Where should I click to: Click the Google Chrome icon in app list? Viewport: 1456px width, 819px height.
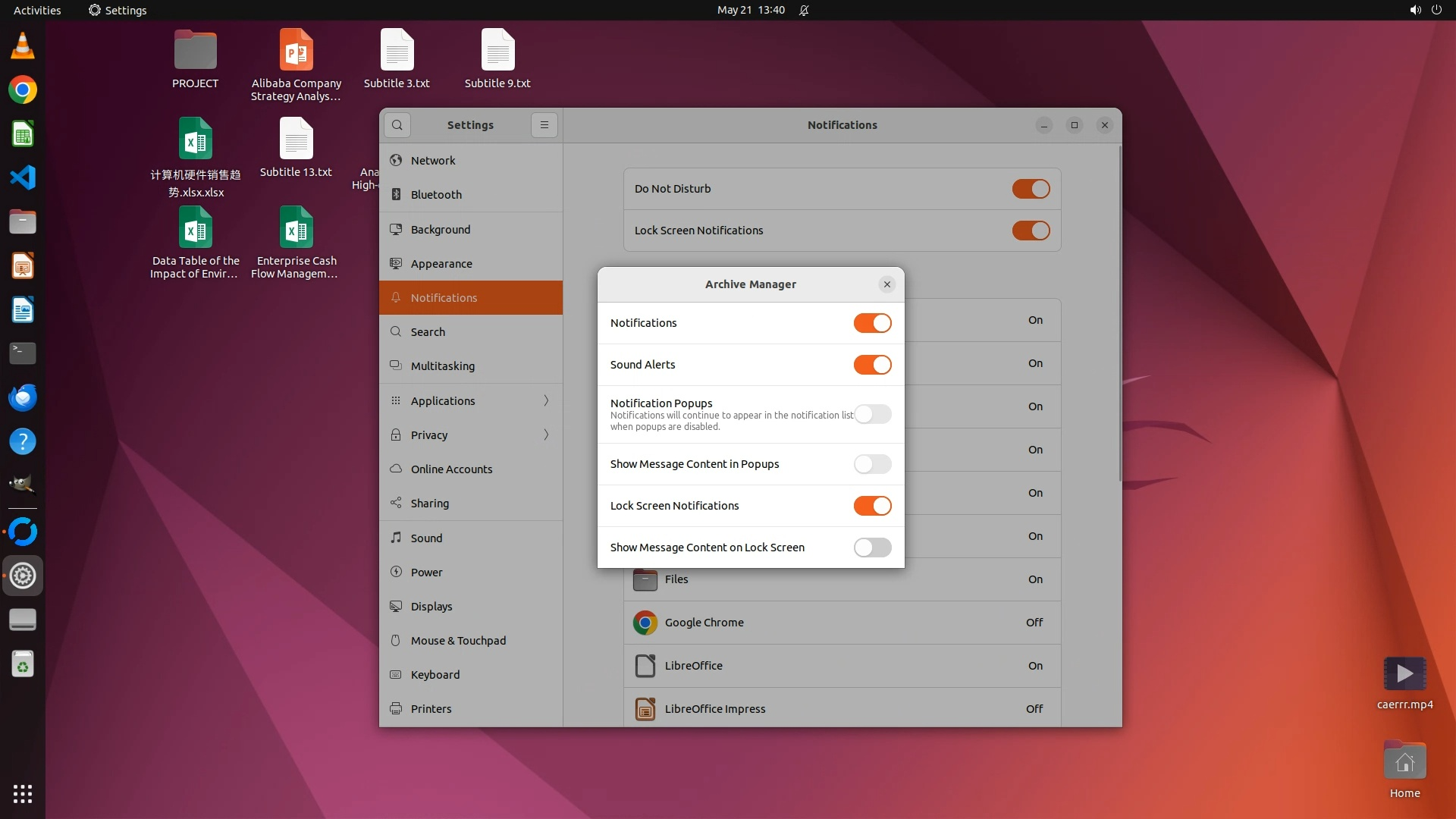[x=645, y=623]
